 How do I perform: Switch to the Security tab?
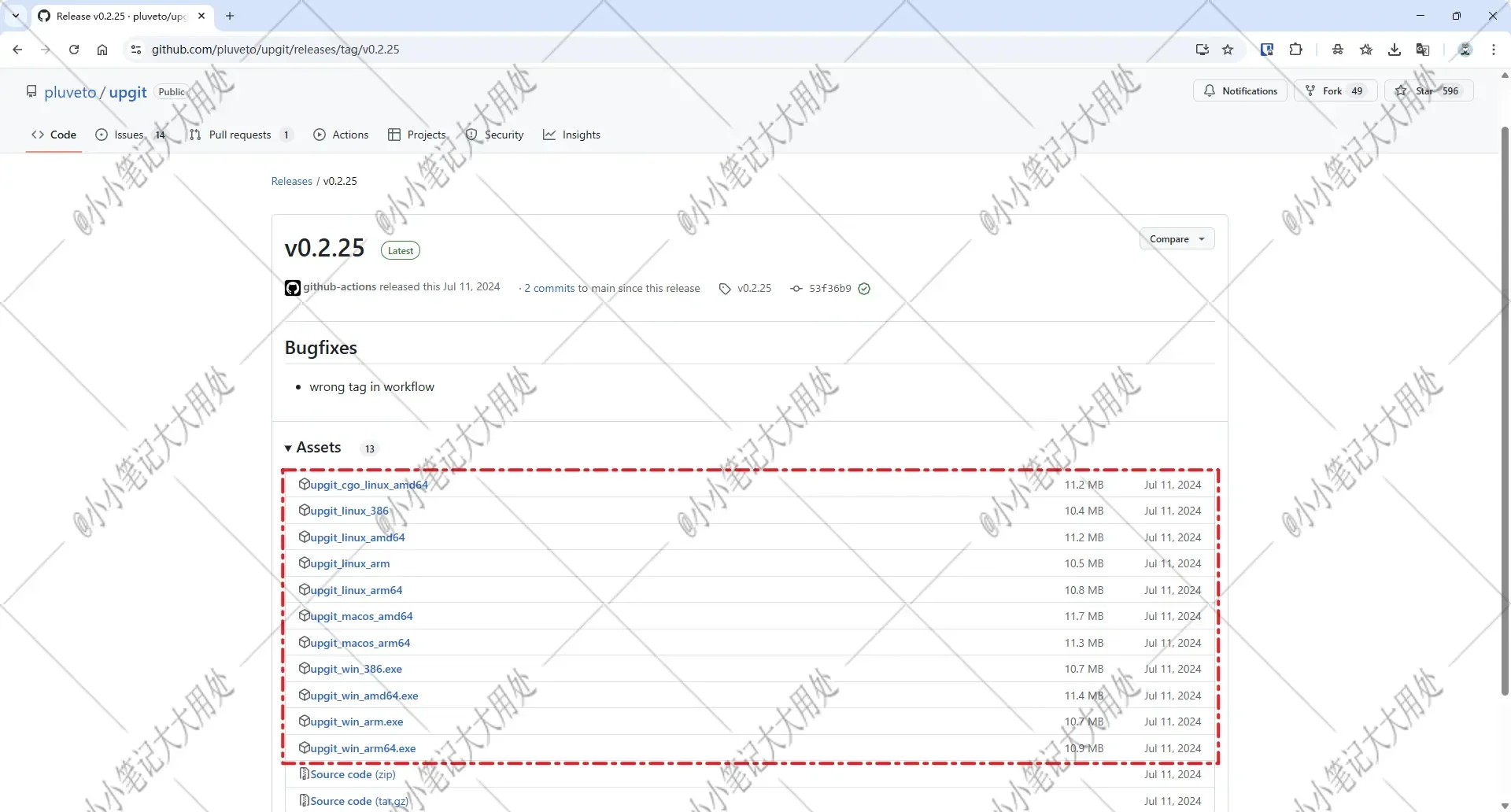494,135
